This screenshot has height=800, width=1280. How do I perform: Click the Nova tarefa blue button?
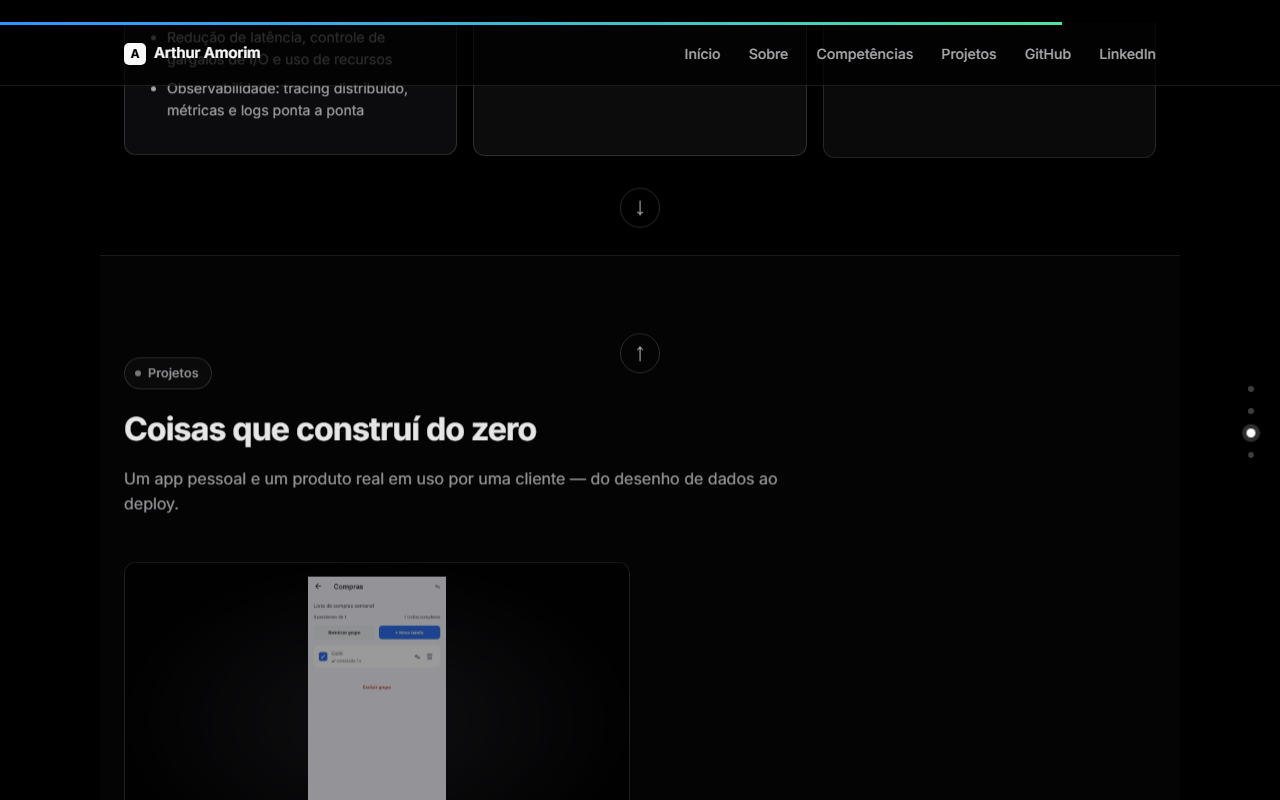tap(409, 633)
